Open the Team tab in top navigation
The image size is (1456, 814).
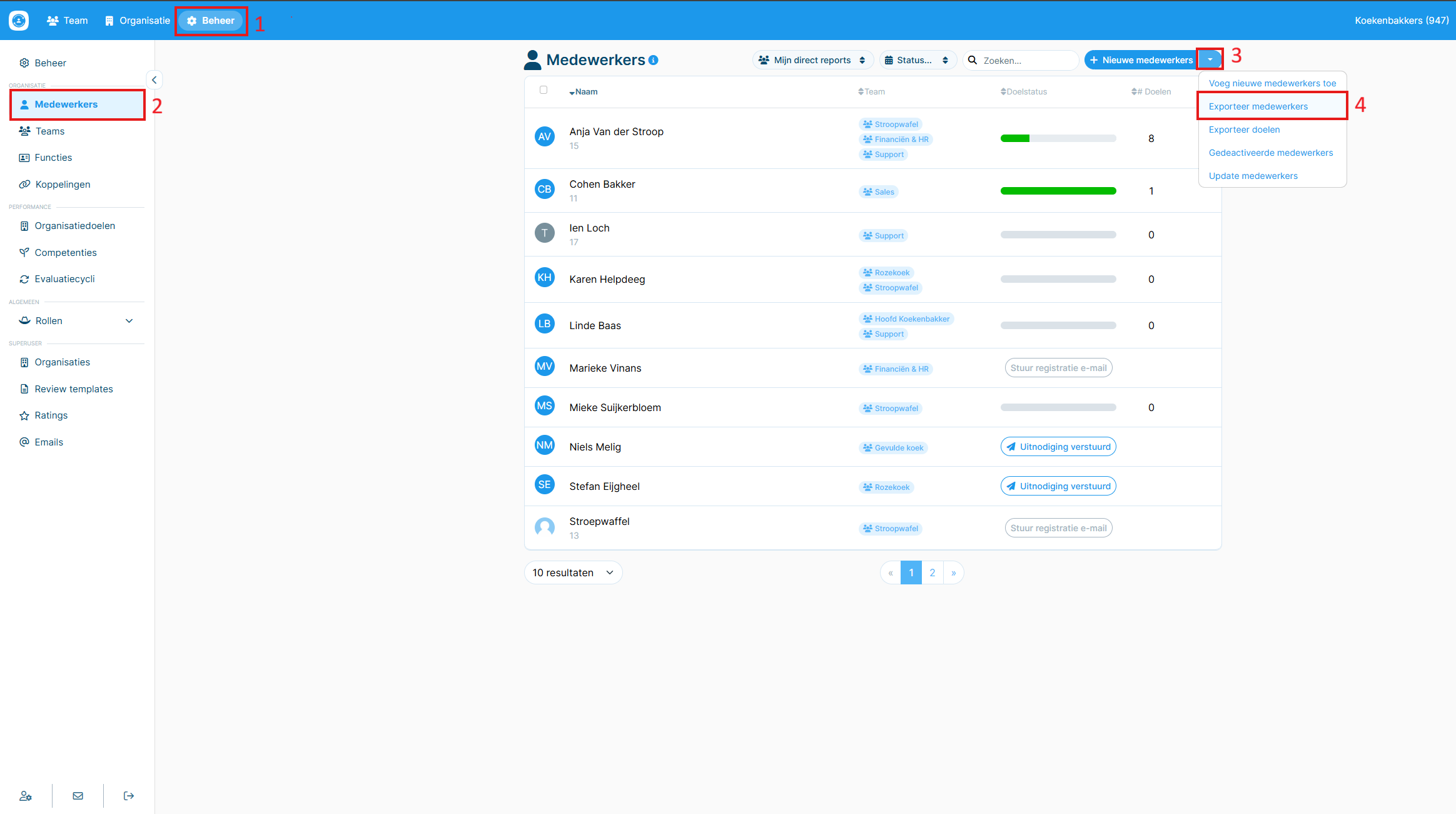pos(68,21)
